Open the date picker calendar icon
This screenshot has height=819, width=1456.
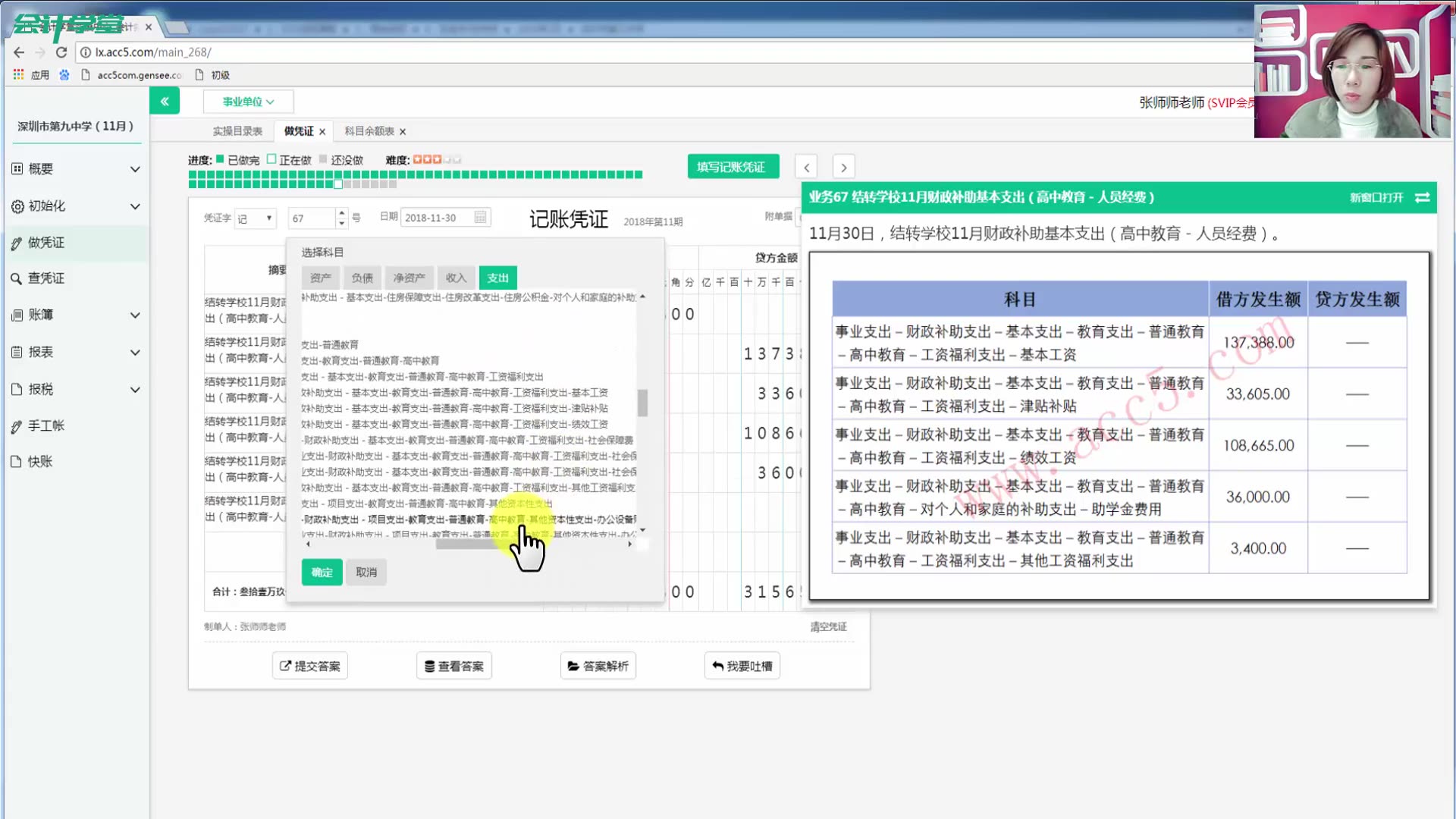click(480, 218)
